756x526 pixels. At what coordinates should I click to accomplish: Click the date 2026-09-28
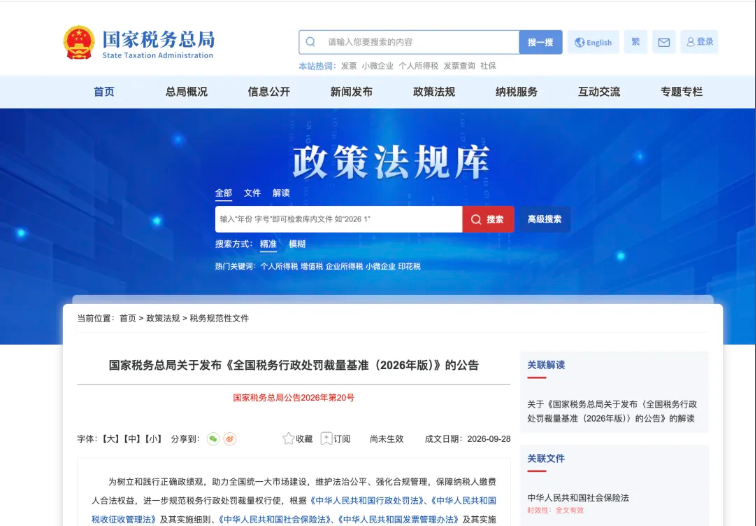(x=489, y=439)
